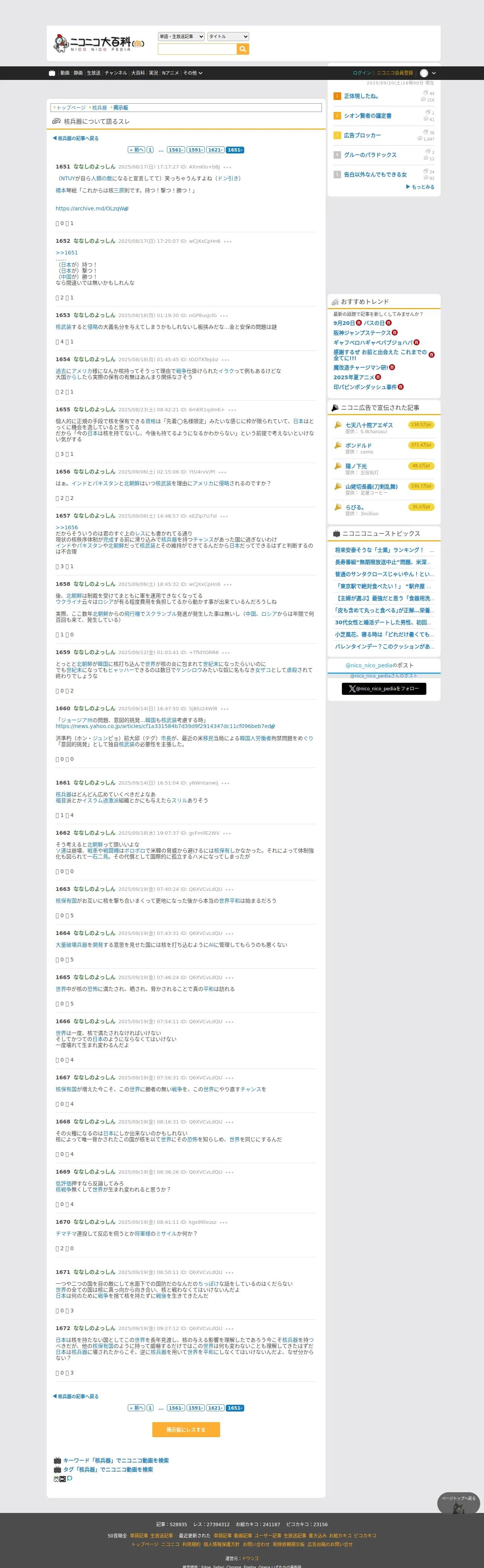Click the 130.5万pt badge
Viewport: 484px width, 1568px height.
(x=421, y=425)
